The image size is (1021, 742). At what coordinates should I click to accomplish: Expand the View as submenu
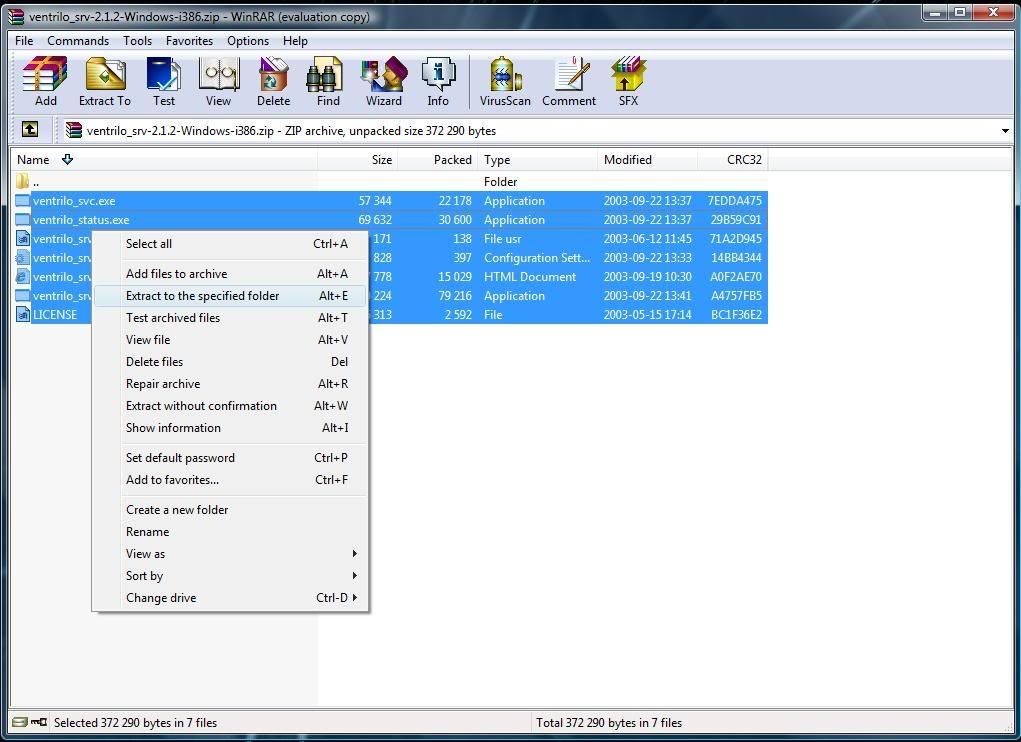click(354, 554)
